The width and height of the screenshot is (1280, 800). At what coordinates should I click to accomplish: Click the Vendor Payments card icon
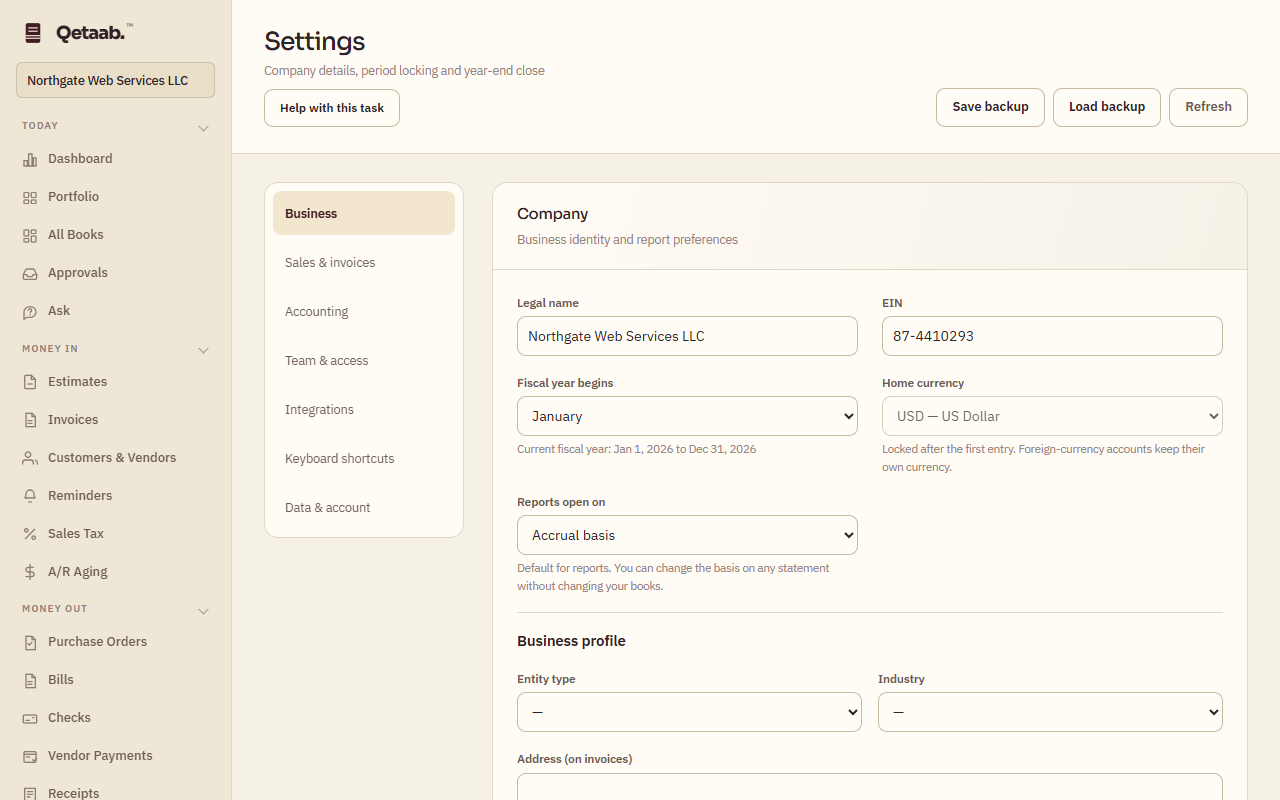(30, 756)
